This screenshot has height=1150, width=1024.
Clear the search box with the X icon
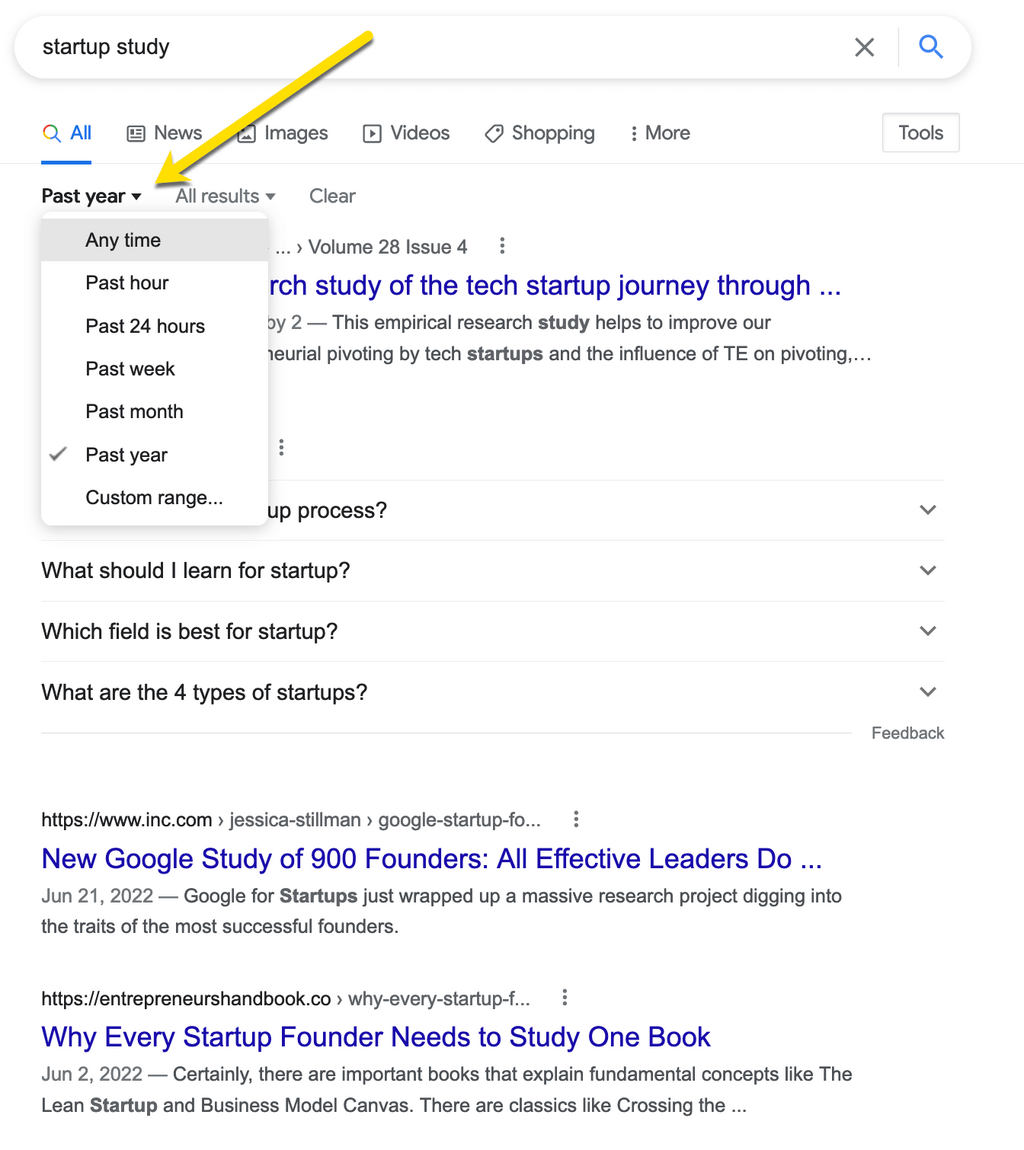[x=864, y=47]
